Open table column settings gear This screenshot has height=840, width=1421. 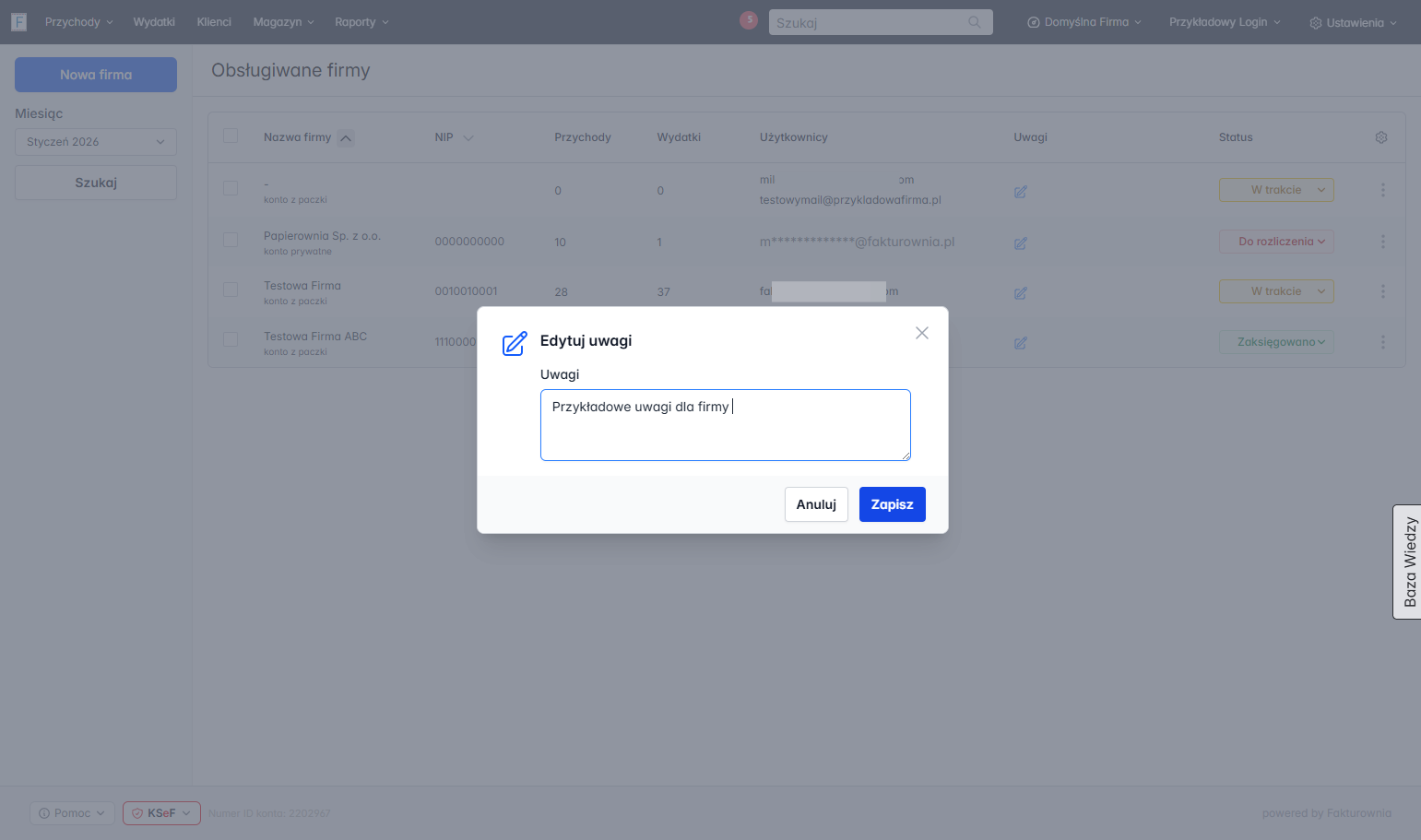(1381, 137)
